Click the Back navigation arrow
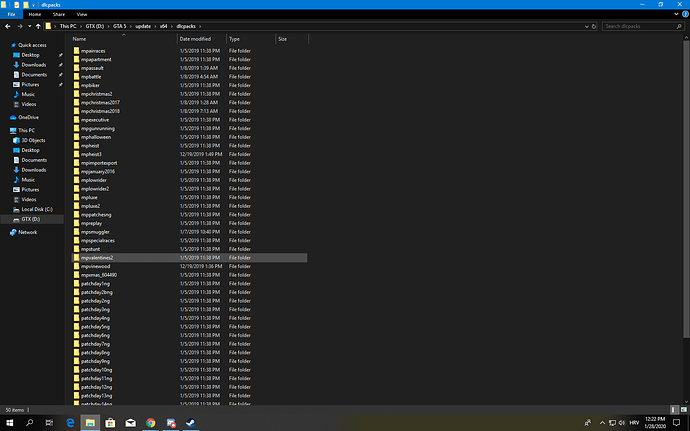690x431 pixels. pos(8,26)
